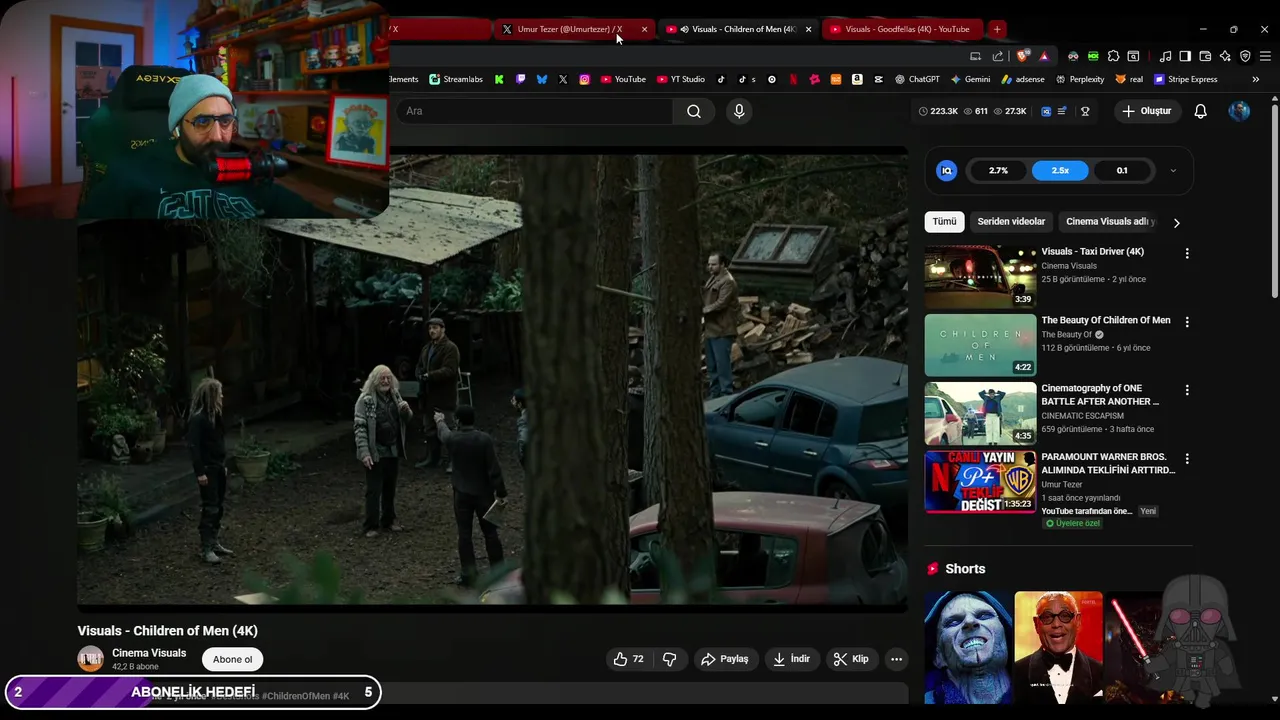Viewport: 1280px width, 720px height.
Task: Show more filter chips with right arrow
Action: (1176, 222)
